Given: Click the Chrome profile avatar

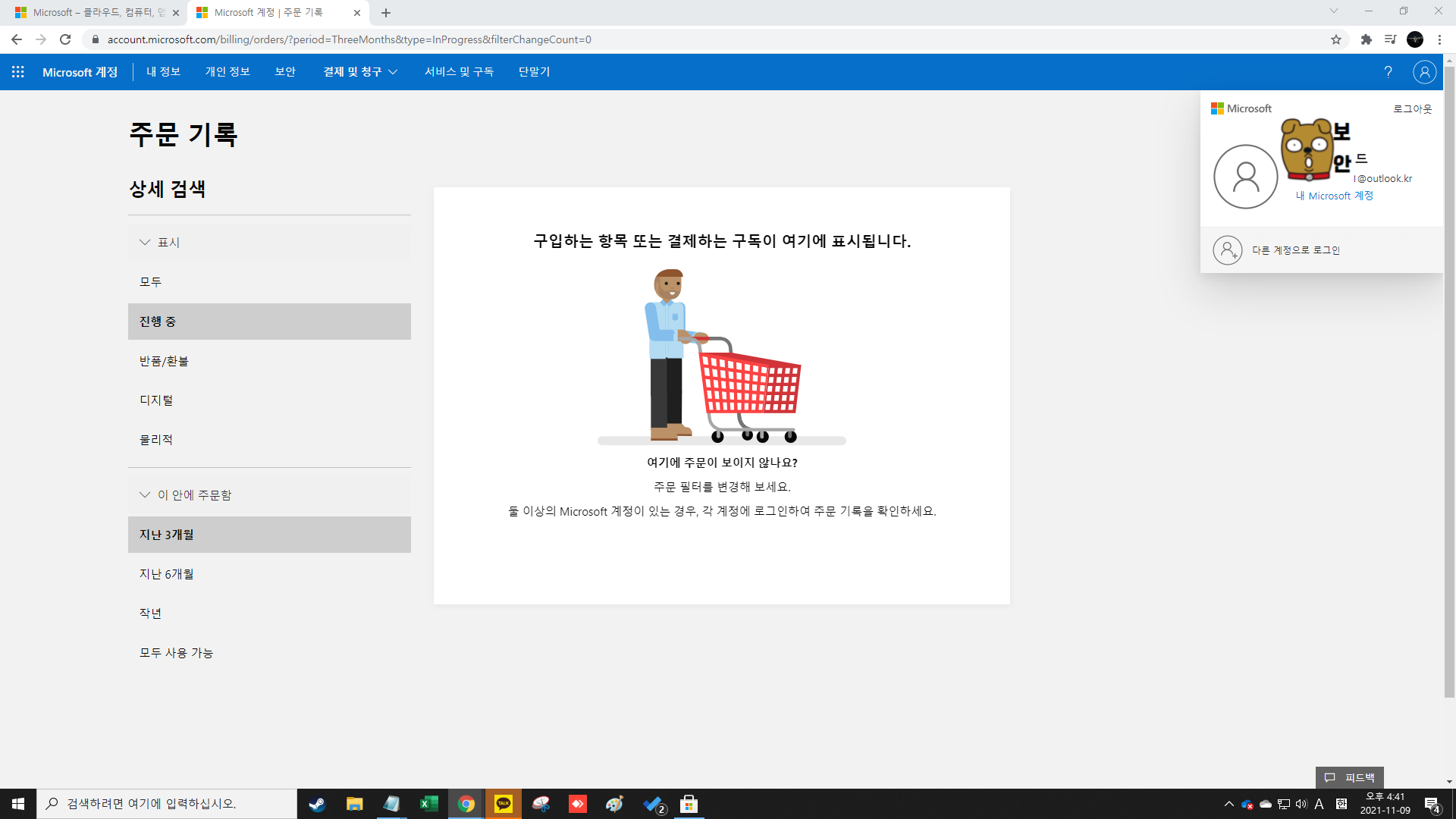Looking at the screenshot, I should click(x=1415, y=39).
